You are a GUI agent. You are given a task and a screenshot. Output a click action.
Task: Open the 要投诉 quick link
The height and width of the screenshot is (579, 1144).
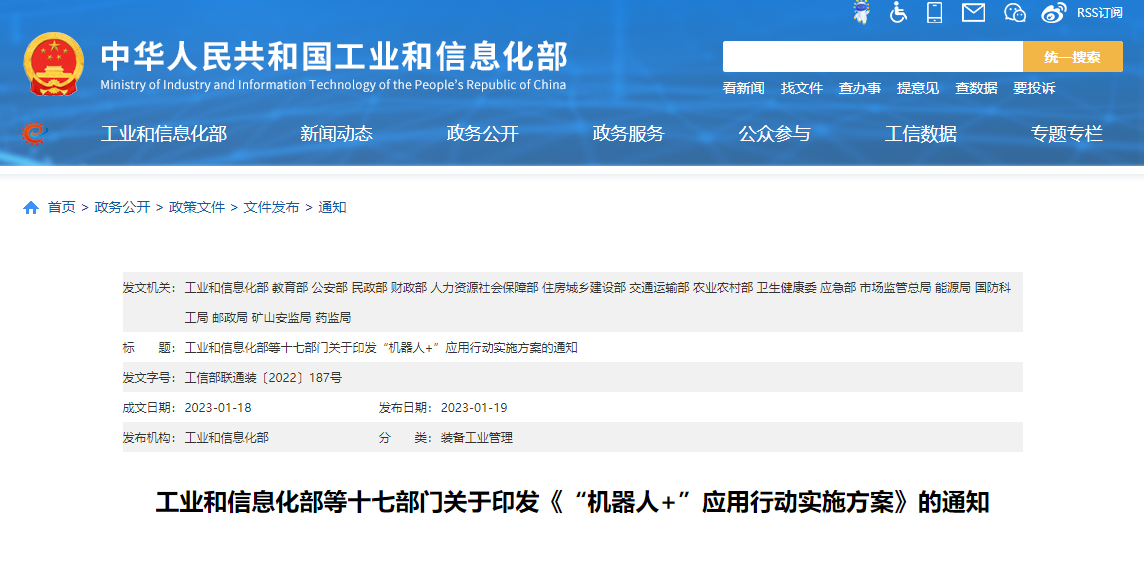tap(1034, 88)
